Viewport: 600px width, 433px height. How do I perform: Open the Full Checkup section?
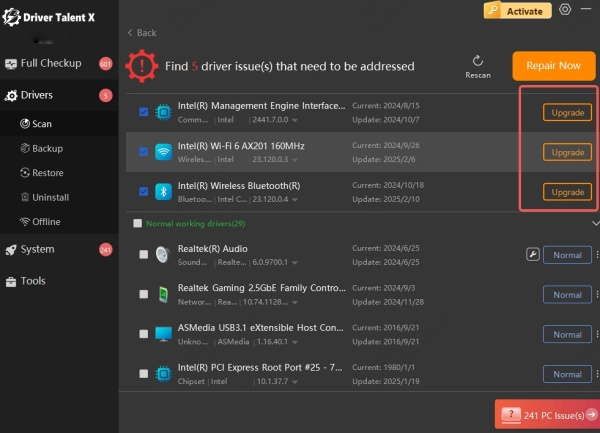(50, 63)
